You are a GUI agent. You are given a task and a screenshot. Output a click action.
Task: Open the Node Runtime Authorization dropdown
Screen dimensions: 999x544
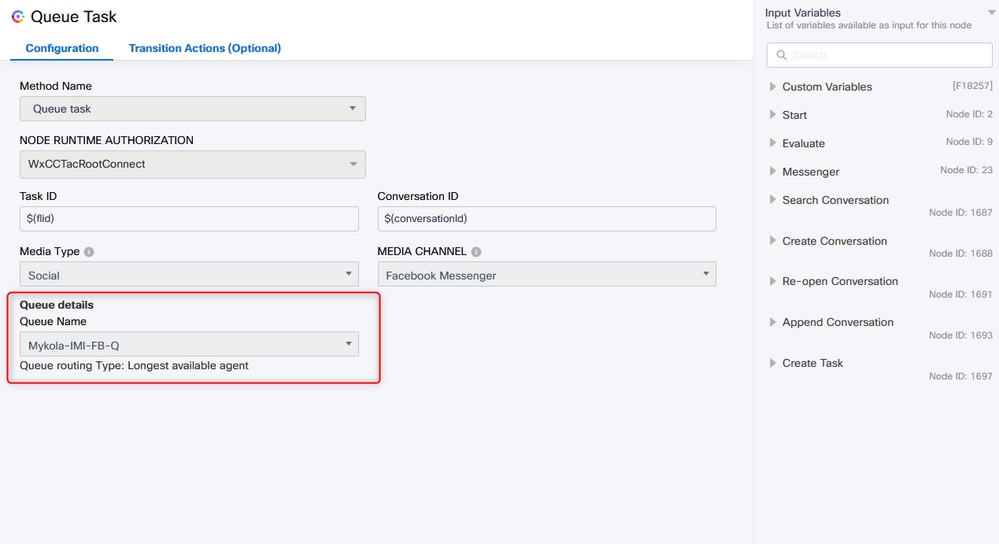click(x=192, y=164)
